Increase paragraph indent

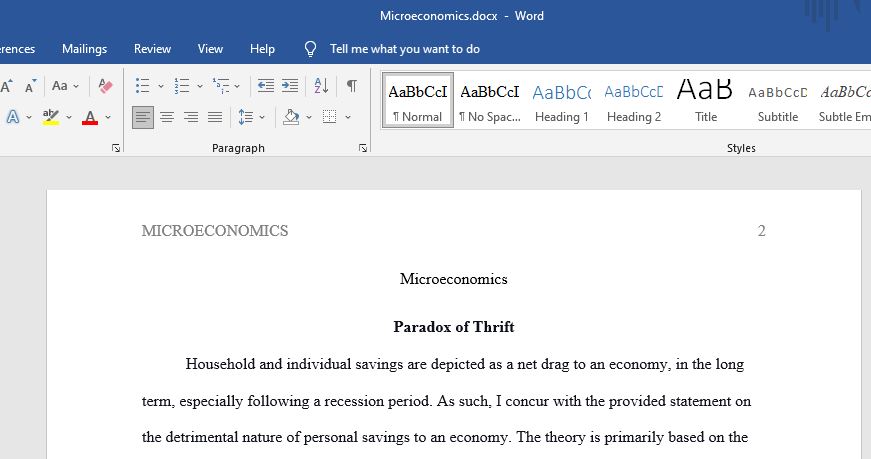click(x=290, y=86)
